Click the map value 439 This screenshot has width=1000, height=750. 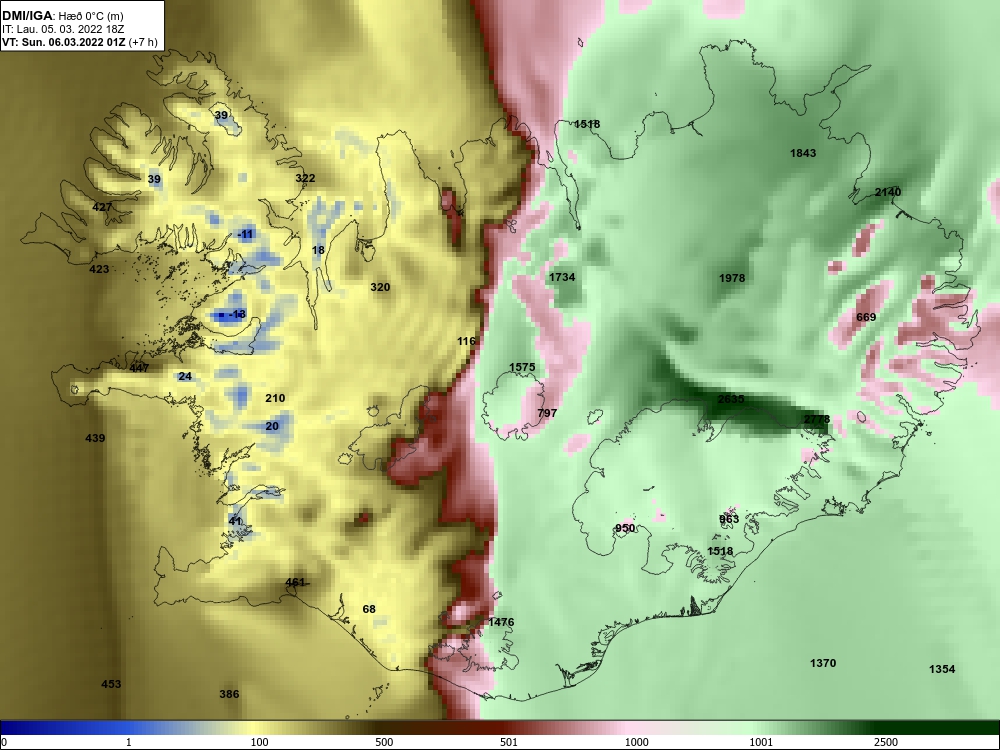click(x=95, y=438)
